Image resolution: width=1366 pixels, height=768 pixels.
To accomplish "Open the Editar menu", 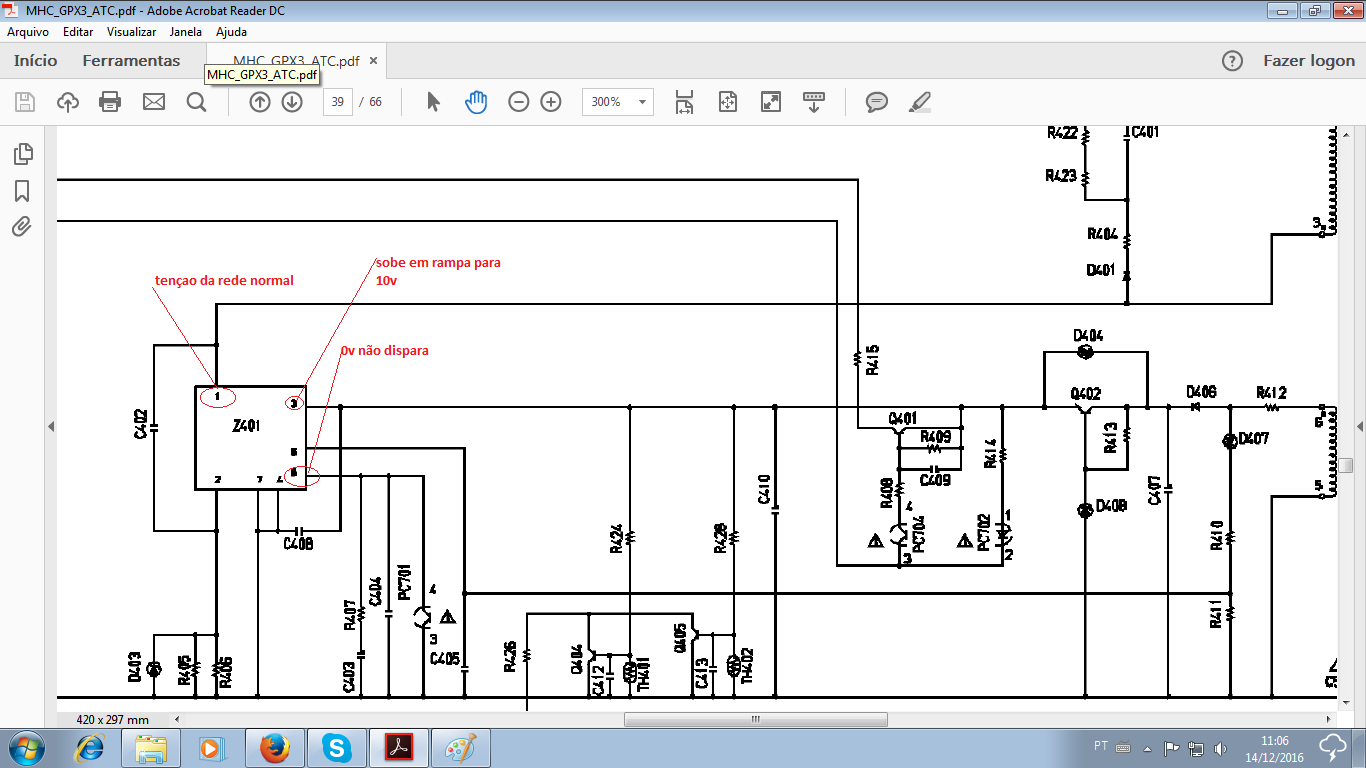I will 78,32.
